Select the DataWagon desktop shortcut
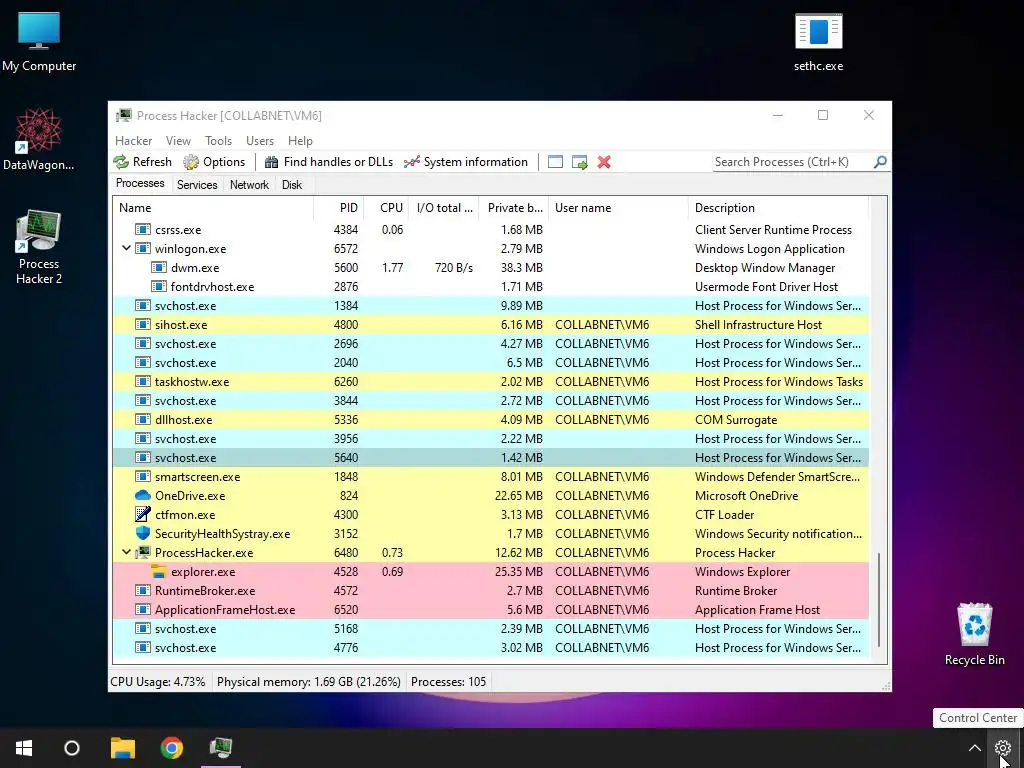1024x768 pixels. [39, 139]
